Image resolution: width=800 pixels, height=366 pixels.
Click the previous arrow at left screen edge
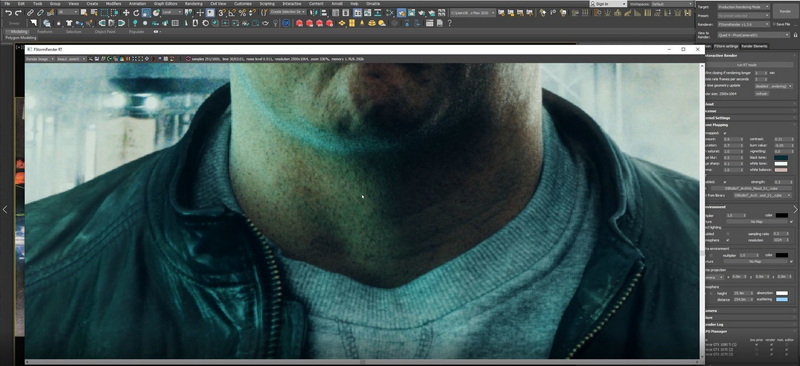pos(5,209)
